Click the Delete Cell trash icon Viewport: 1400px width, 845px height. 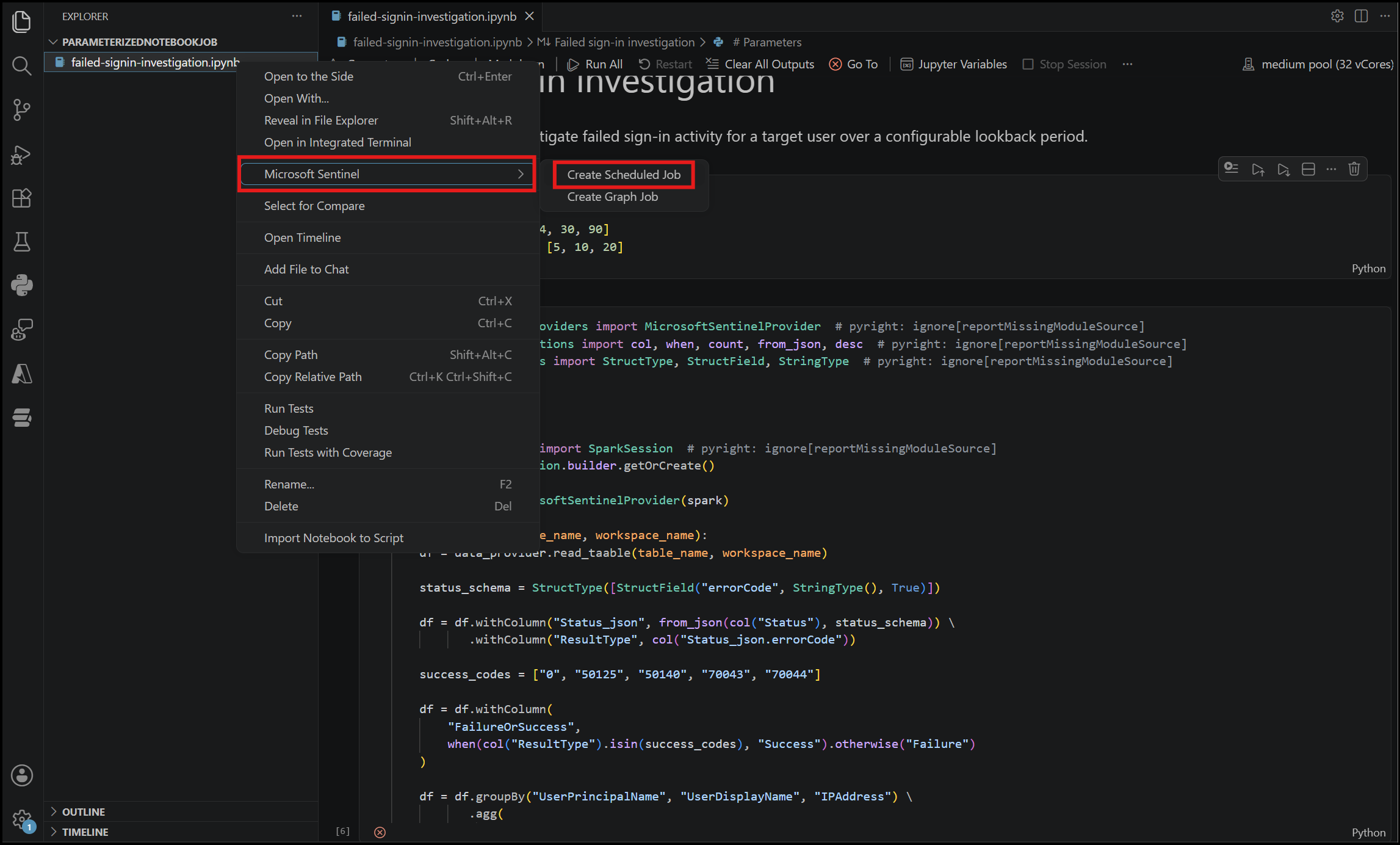pos(1354,169)
